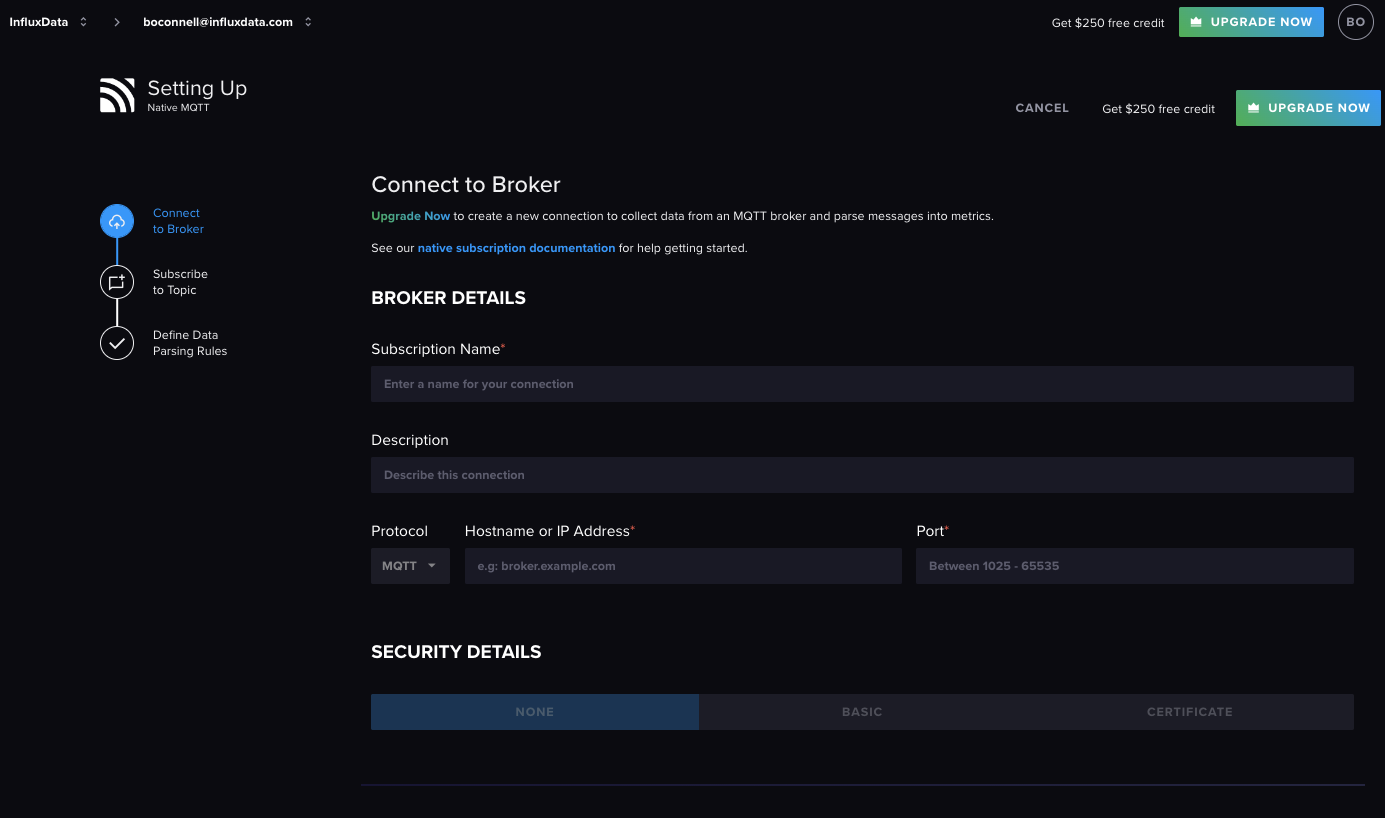The image size is (1385, 818).
Task: Click the CANCEL button
Action: pos(1041,107)
